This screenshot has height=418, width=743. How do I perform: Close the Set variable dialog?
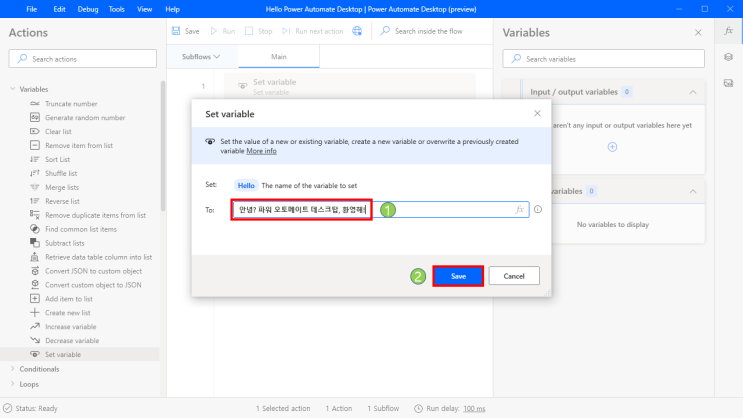(537, 113)
